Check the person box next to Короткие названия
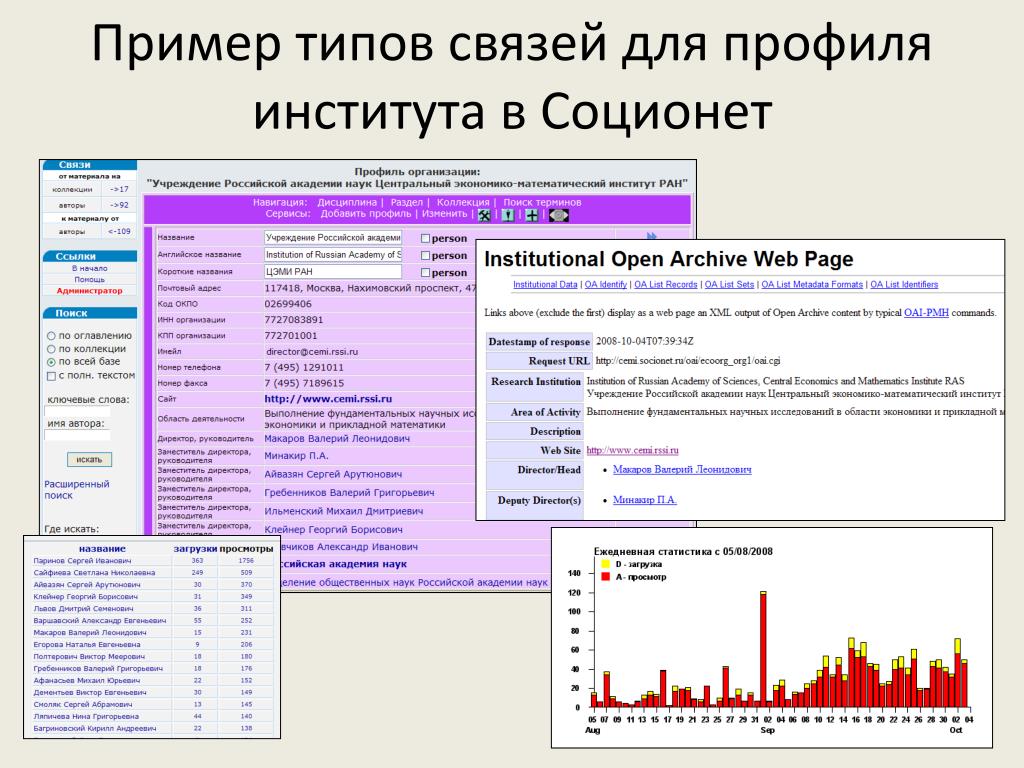 (x=425, y=272)
